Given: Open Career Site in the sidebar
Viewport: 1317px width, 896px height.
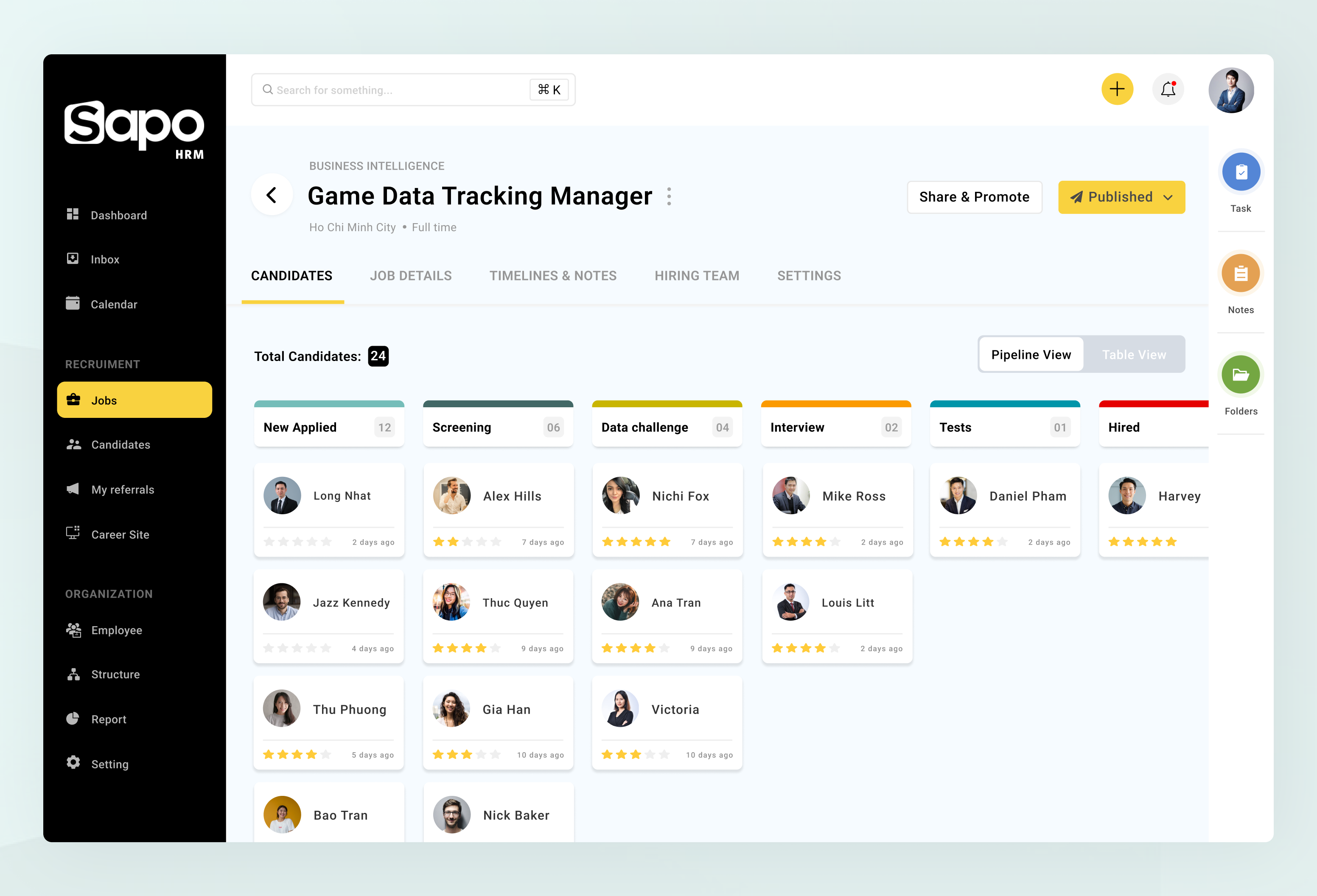Looking at the screenshot, I should [120, 535].
